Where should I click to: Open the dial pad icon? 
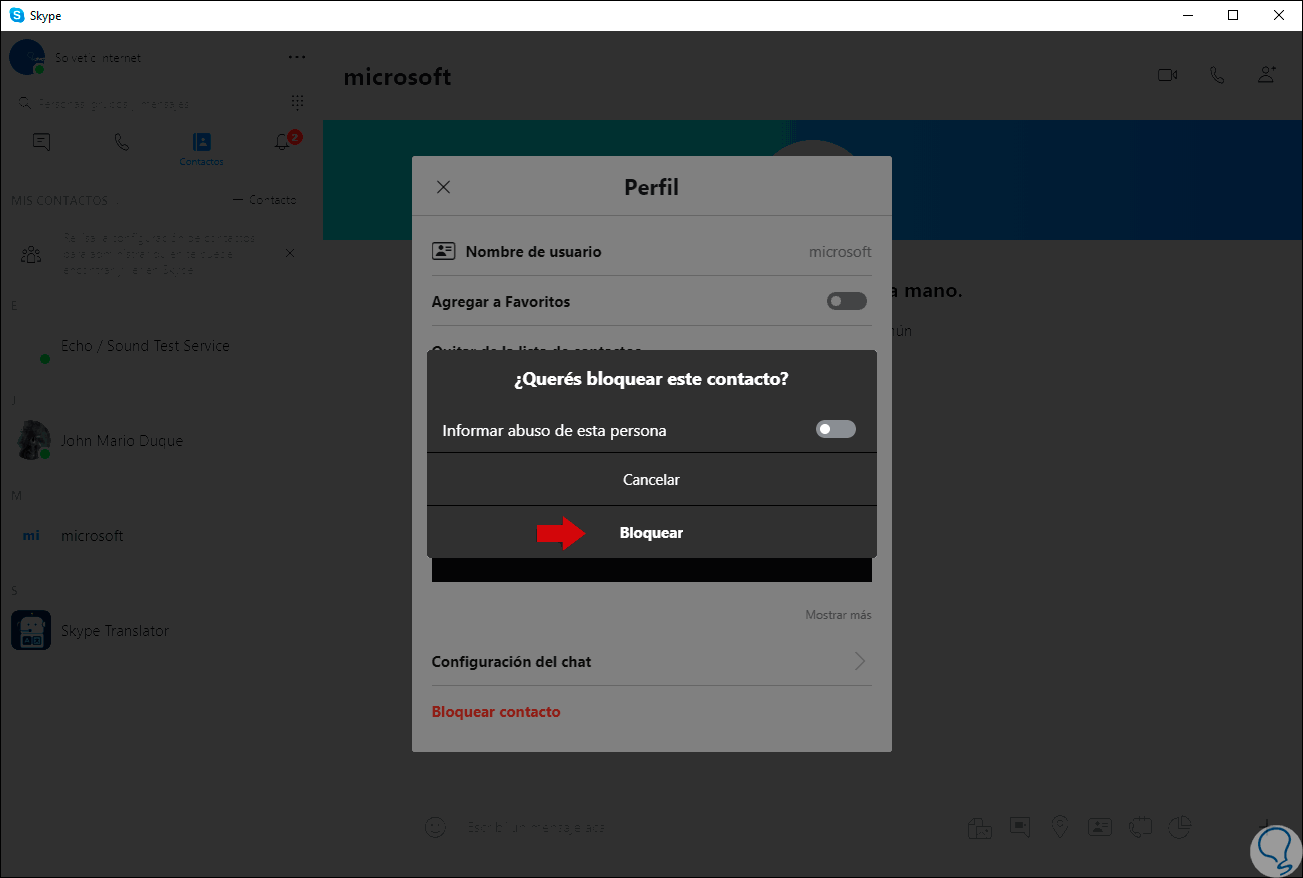coord(297,103)
